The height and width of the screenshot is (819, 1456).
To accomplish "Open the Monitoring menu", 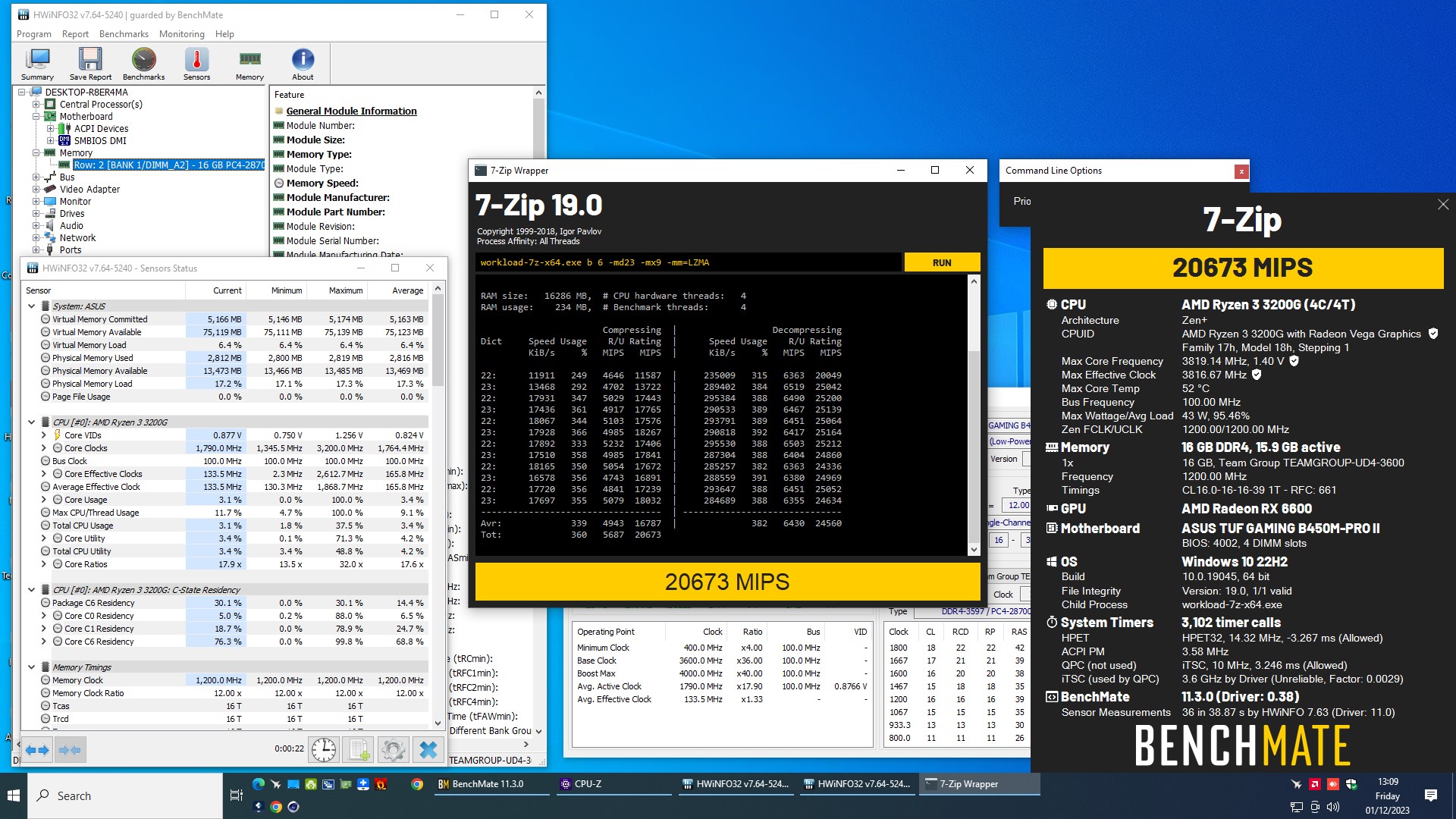I will (x=182, y=34).
